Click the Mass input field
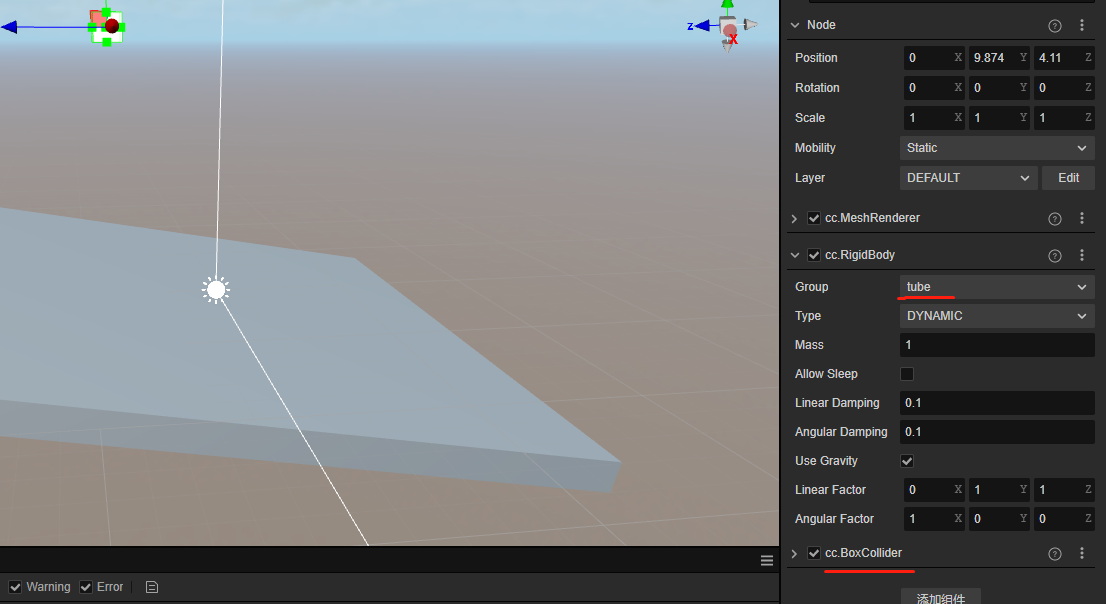This screenshot has height=604, width=1106. tap(997, 345)
